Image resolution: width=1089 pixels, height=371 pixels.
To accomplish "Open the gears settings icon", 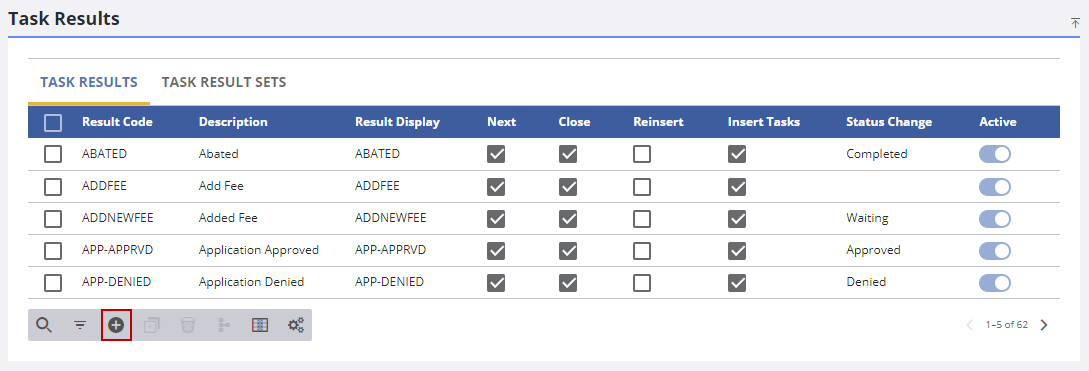I will pyautogui.click(x=296, y=325).
